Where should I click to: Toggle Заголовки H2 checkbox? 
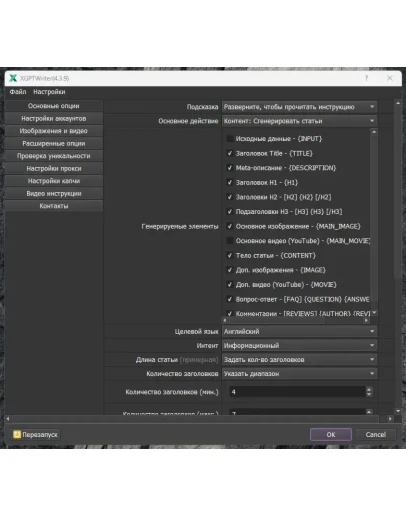[x=230, y=197]
